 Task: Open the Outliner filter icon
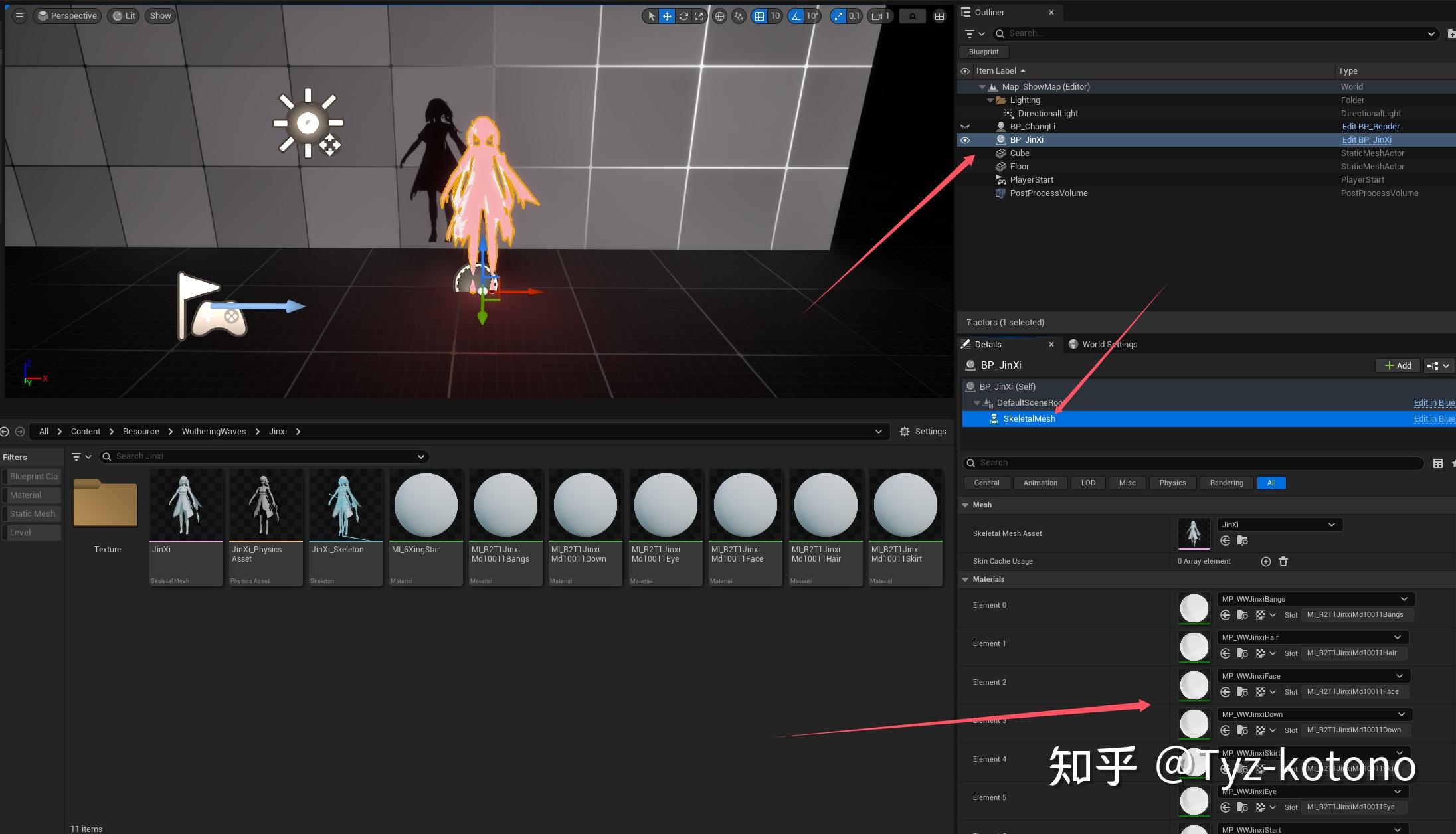point(970,33)
